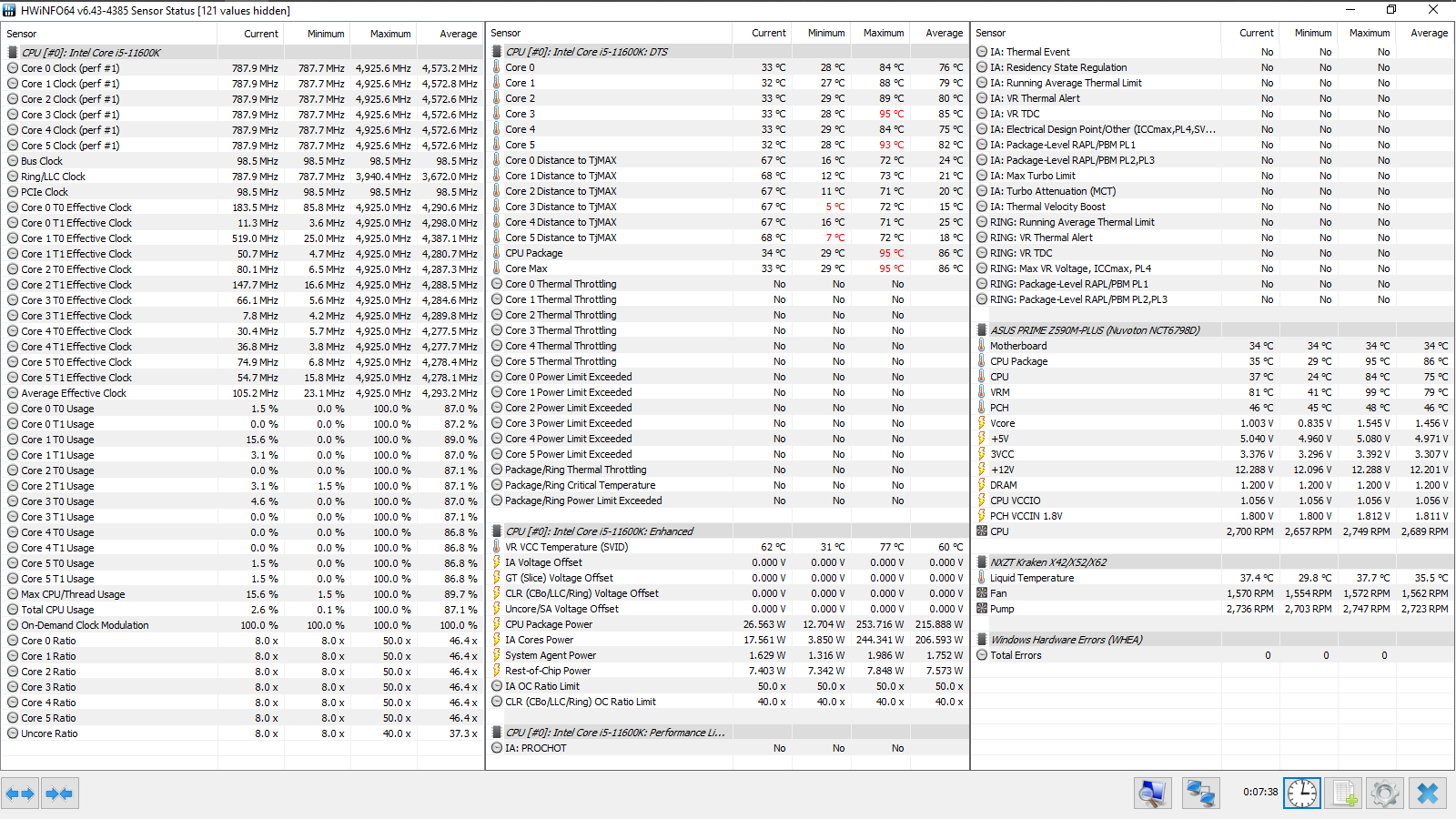This screenshot has width=1456, height=819.
Task: Click the thermometer icon of the Core 3 temperature row
Action: 497,114
